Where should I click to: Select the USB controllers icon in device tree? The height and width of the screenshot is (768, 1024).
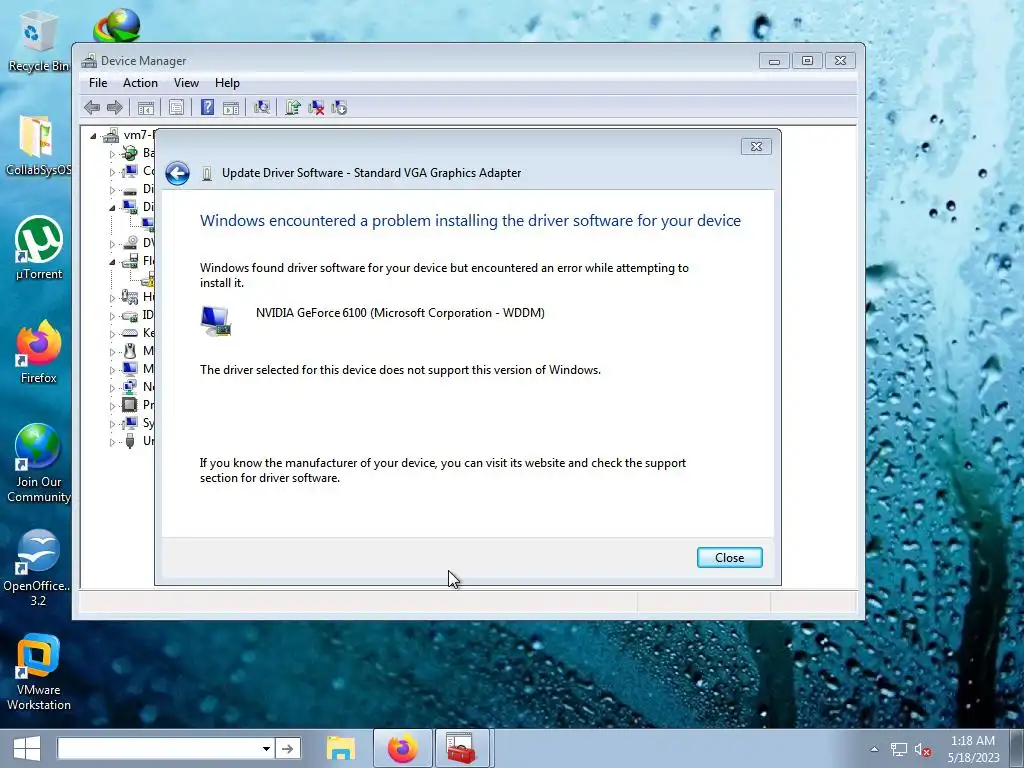130,441
